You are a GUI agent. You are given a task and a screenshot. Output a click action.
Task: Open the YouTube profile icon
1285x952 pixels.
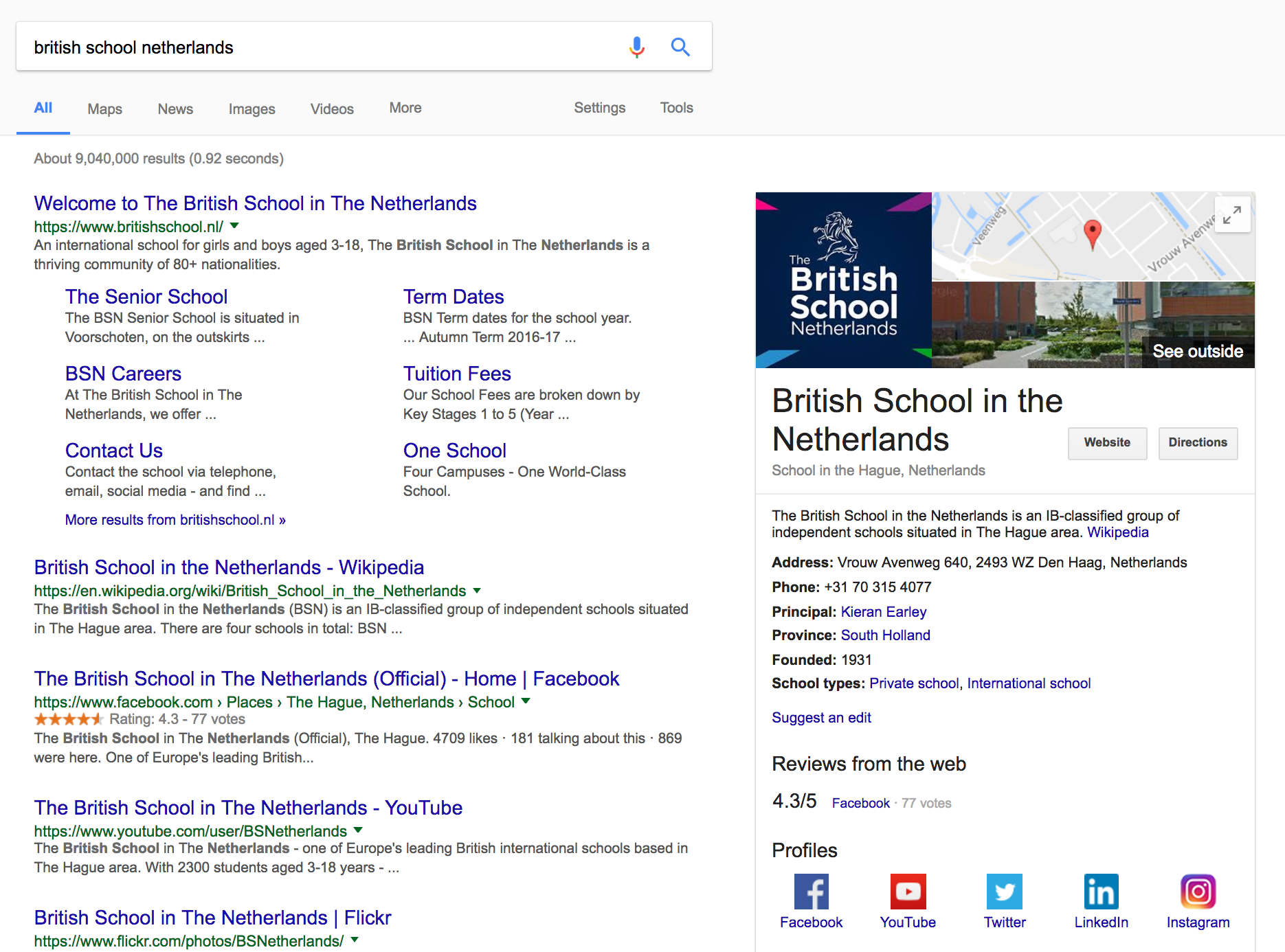click(x=908, y=892)
